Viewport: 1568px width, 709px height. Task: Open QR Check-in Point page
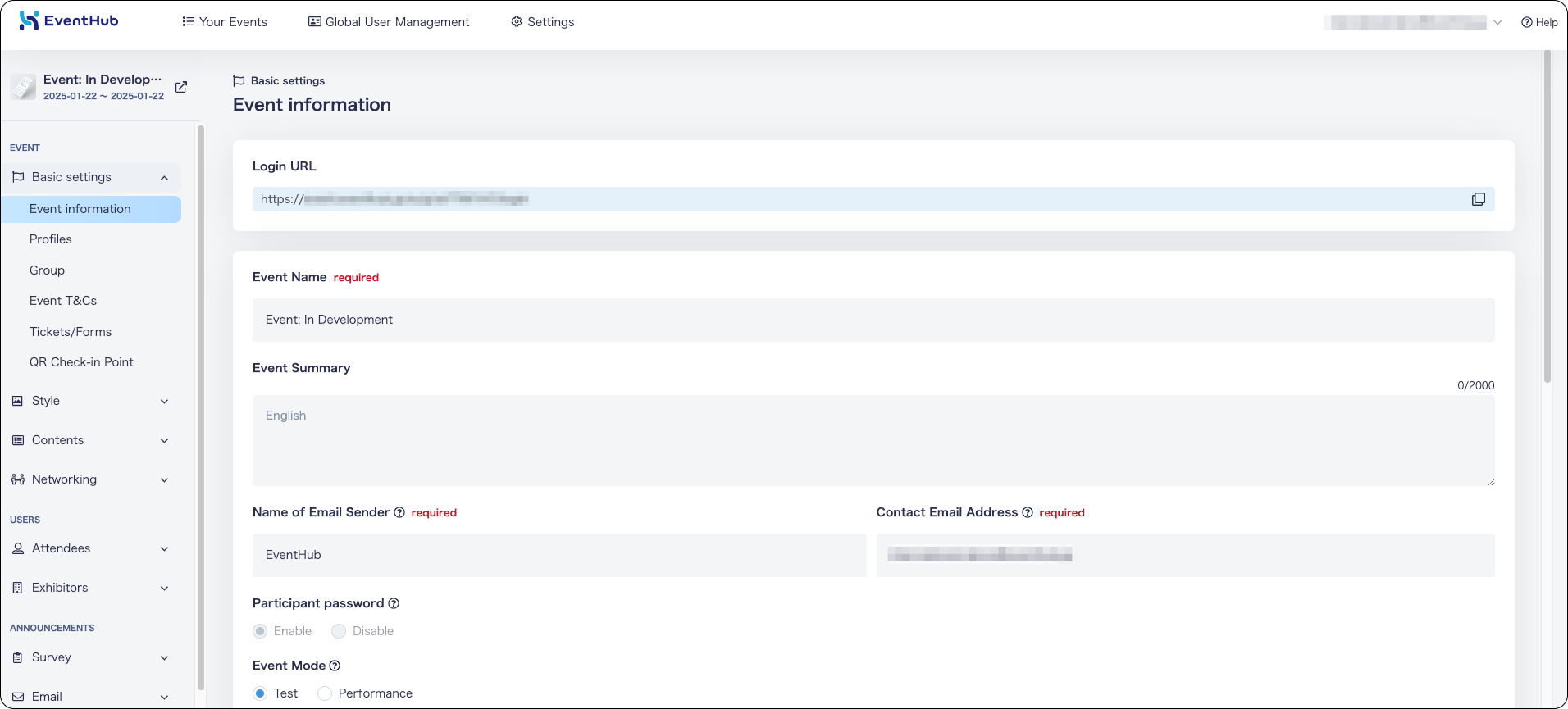point(81,362)
